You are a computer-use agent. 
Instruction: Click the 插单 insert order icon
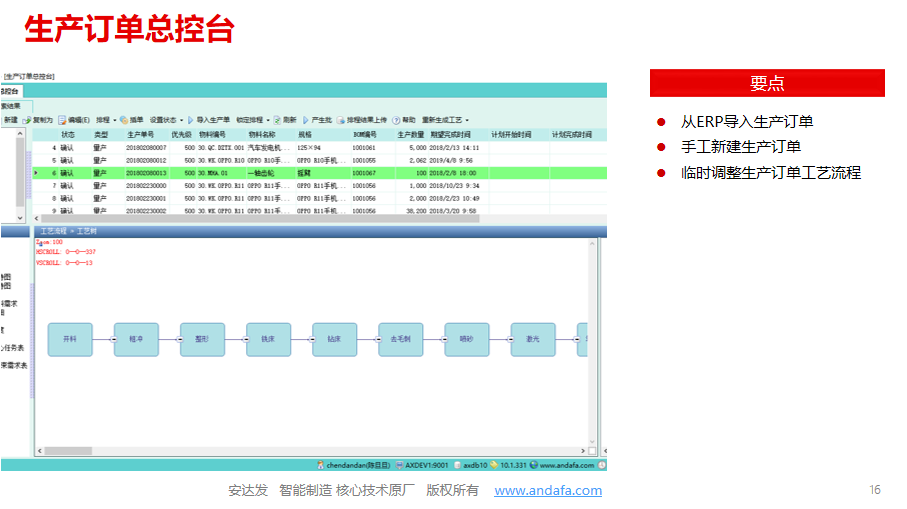124,120
